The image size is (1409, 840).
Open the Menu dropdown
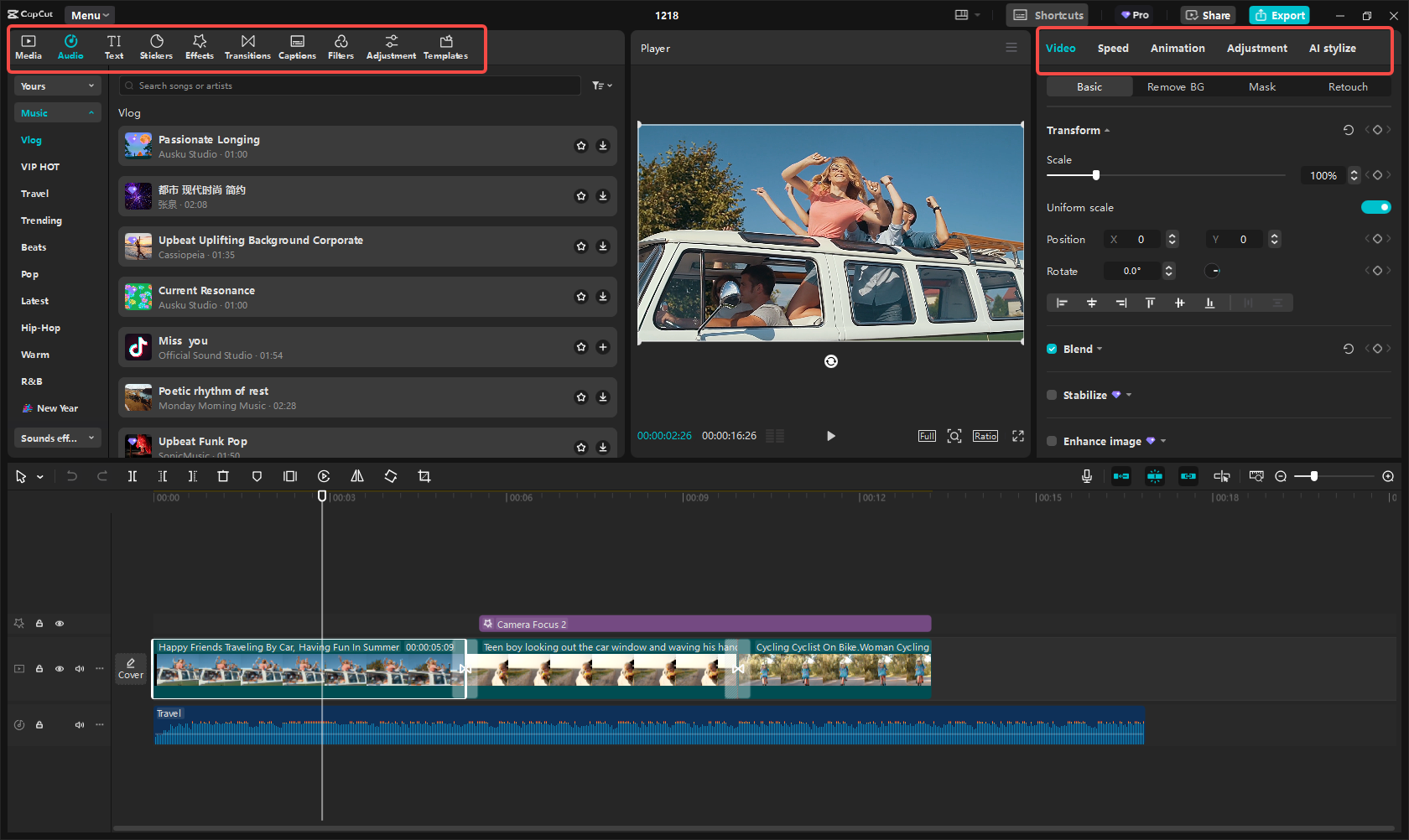(x=89, y=15)
